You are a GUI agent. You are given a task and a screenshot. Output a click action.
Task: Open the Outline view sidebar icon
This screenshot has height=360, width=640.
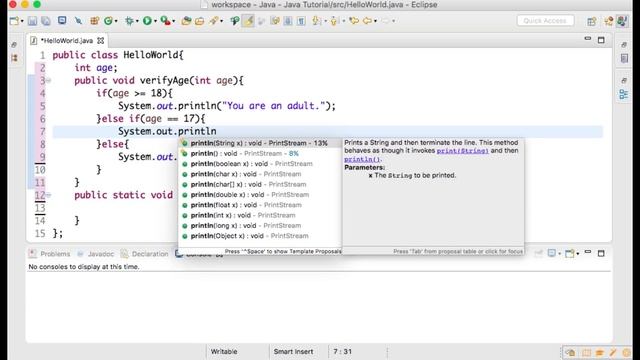point(624,94)
